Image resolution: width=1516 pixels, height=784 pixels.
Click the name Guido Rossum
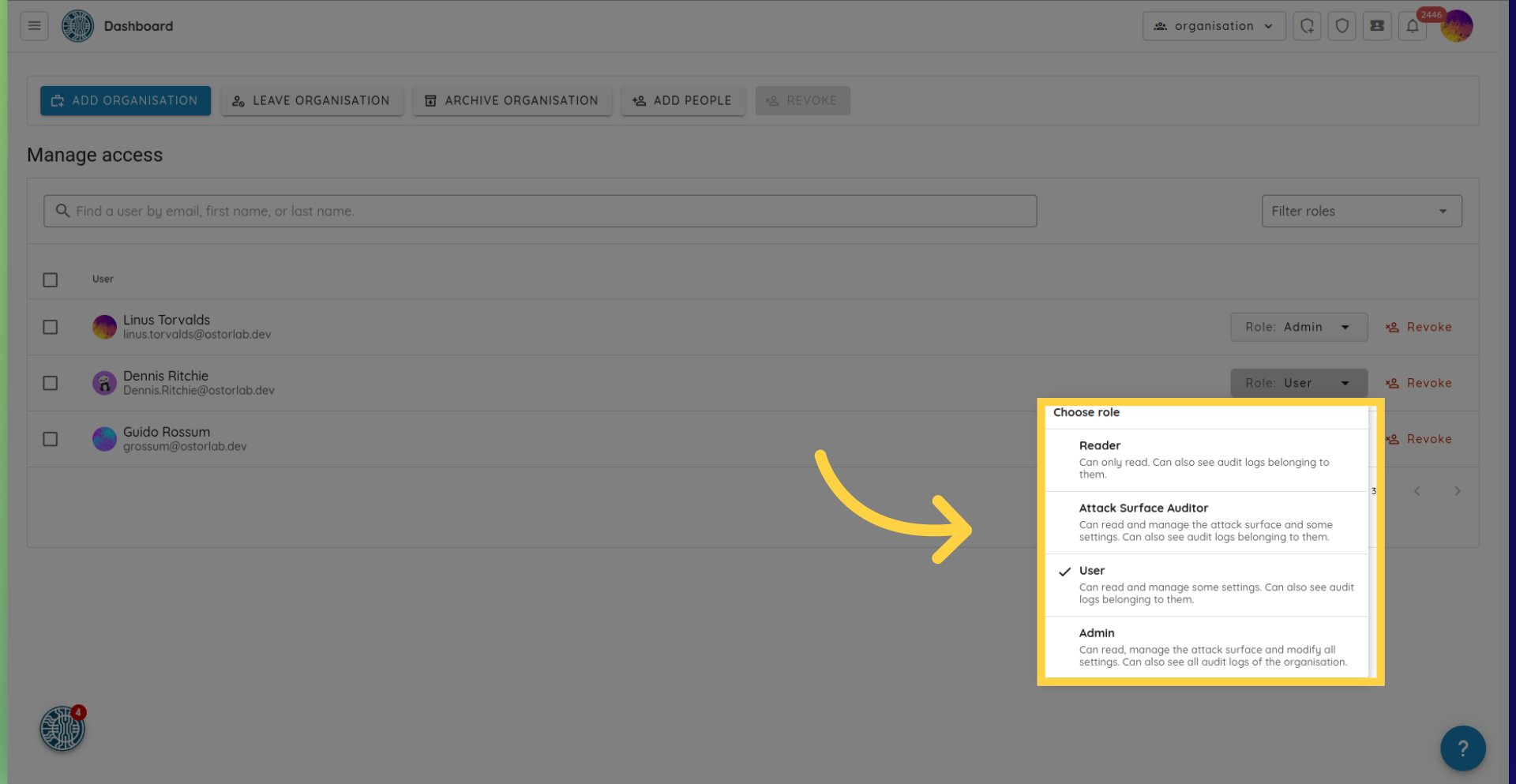pyautogui.click(x=167, y=432)
